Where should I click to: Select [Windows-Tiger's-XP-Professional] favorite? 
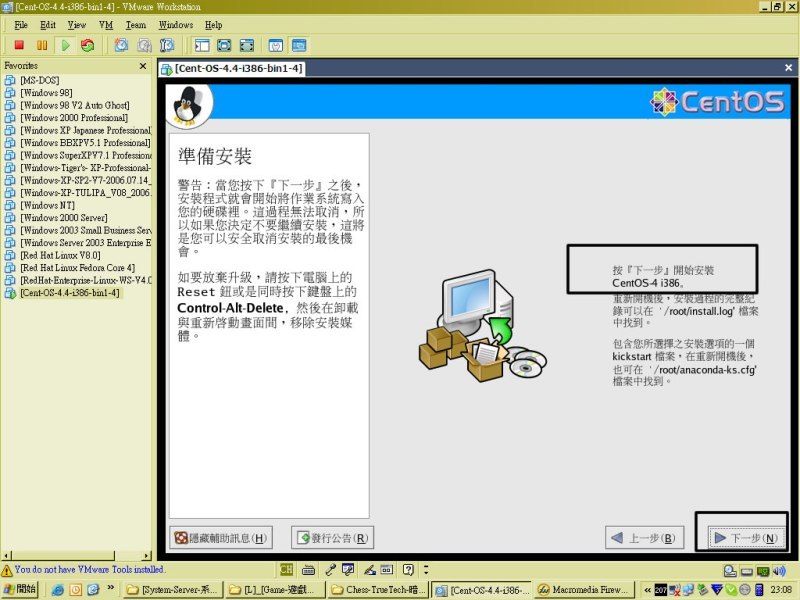(x=85, y=168)
